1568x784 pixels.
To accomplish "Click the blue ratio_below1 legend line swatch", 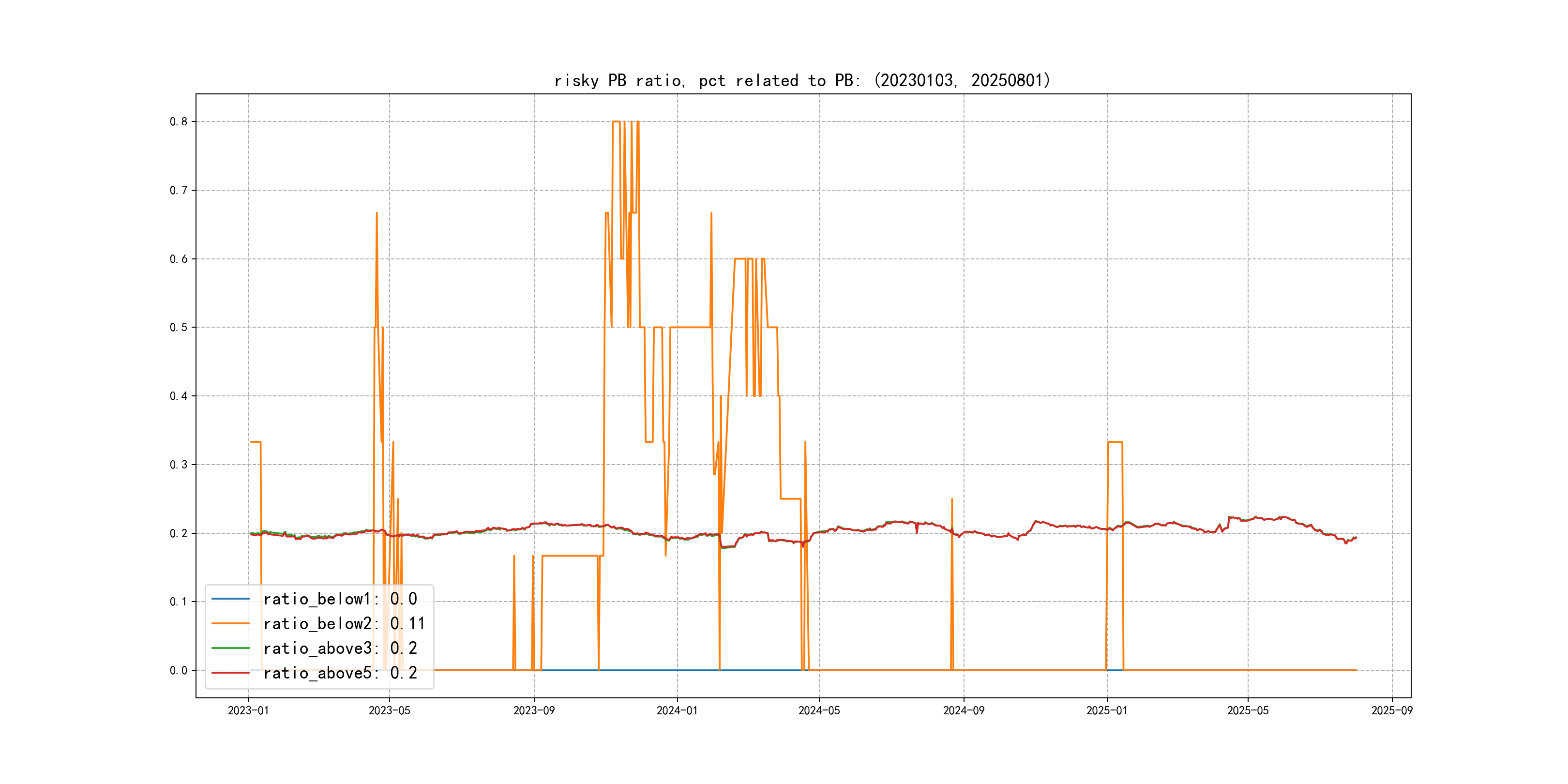I will point(230,599).
